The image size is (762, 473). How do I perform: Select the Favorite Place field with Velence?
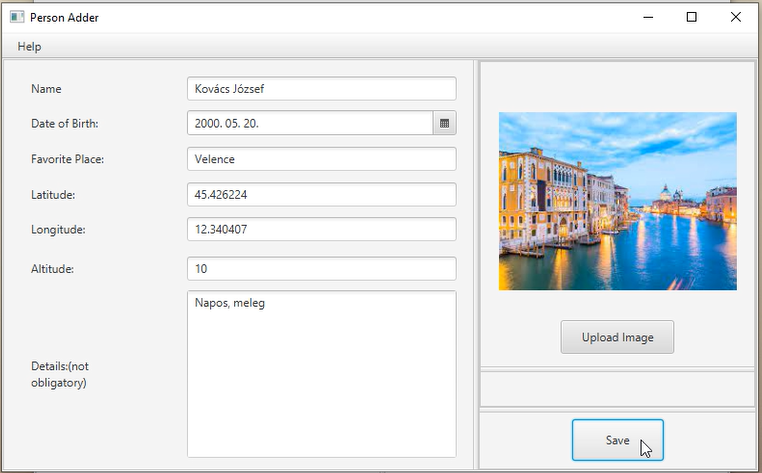click(x=322, y=159)
